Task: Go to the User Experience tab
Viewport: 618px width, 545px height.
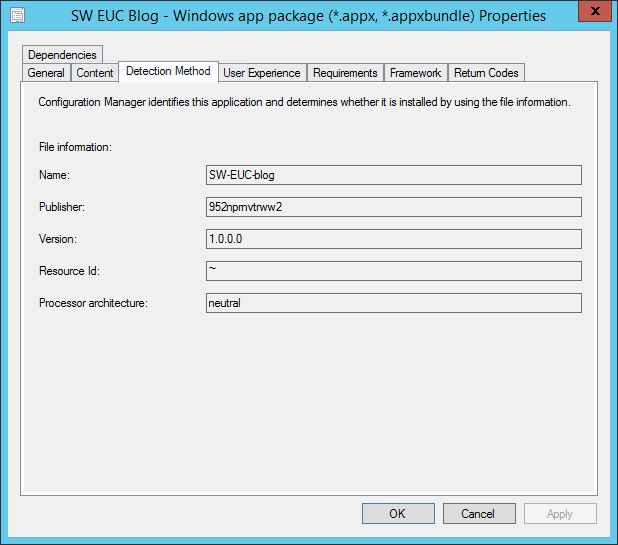Action: coord(261,73)
